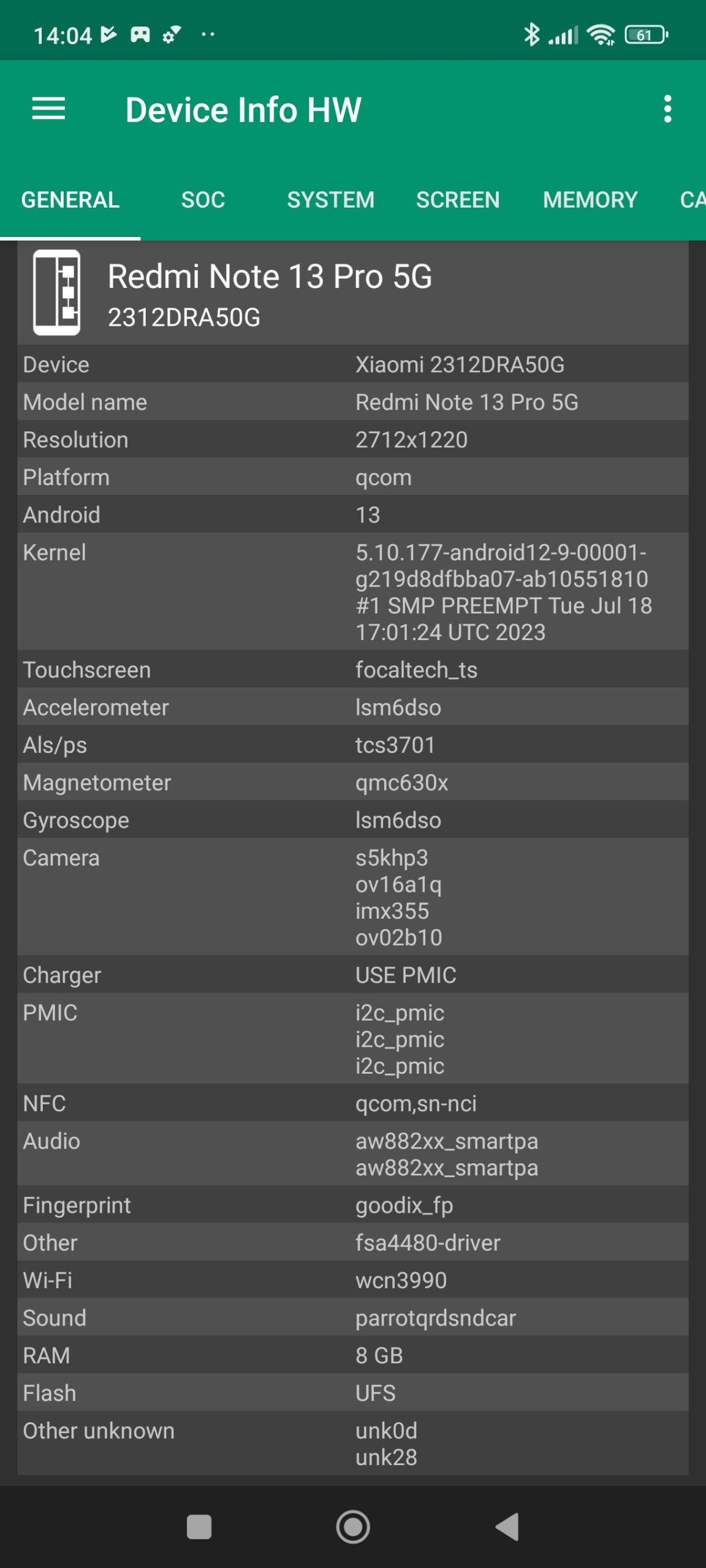This screenshot has width=706, height=1568.
Task: Go to the MEMORY tab
Action: point(590,200)
